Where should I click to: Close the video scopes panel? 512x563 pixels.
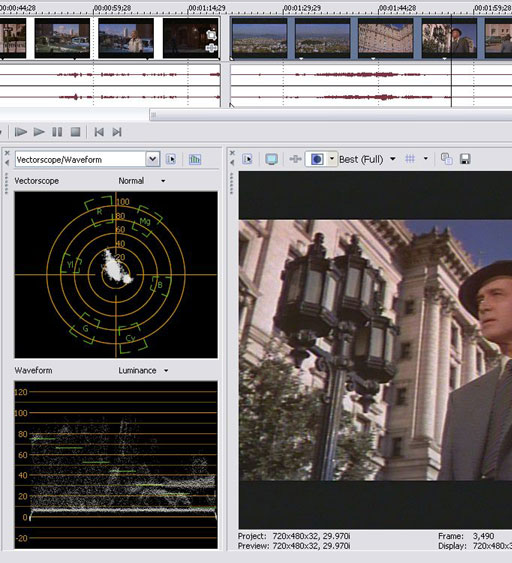[7, 153]
